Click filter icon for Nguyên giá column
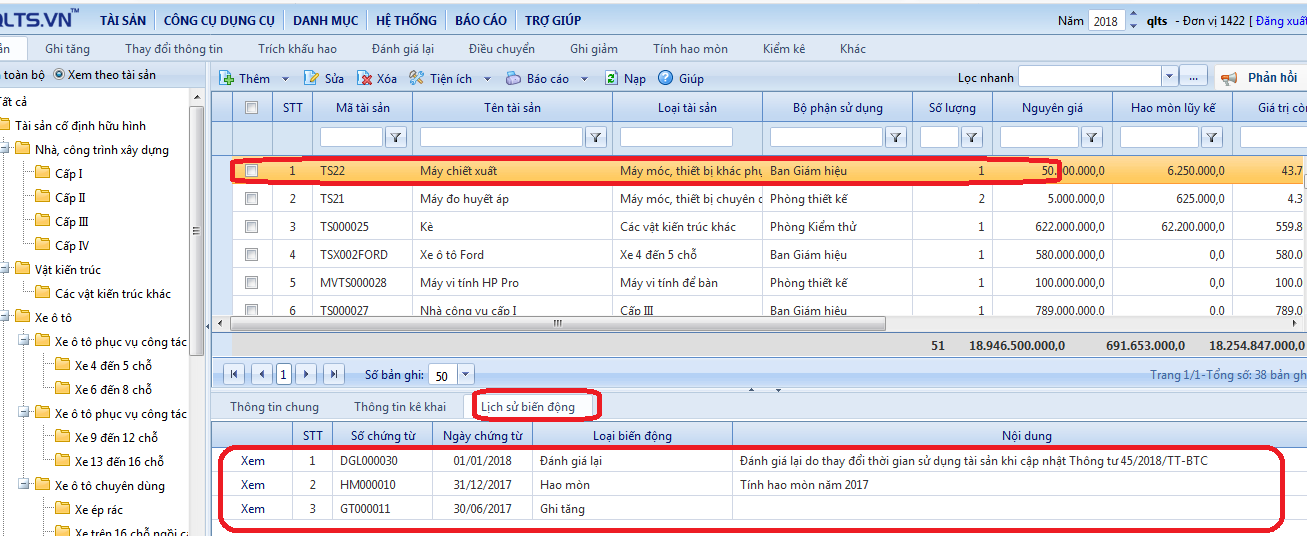This screenshot has width=1307, height=536. [x=1093, y=138]
